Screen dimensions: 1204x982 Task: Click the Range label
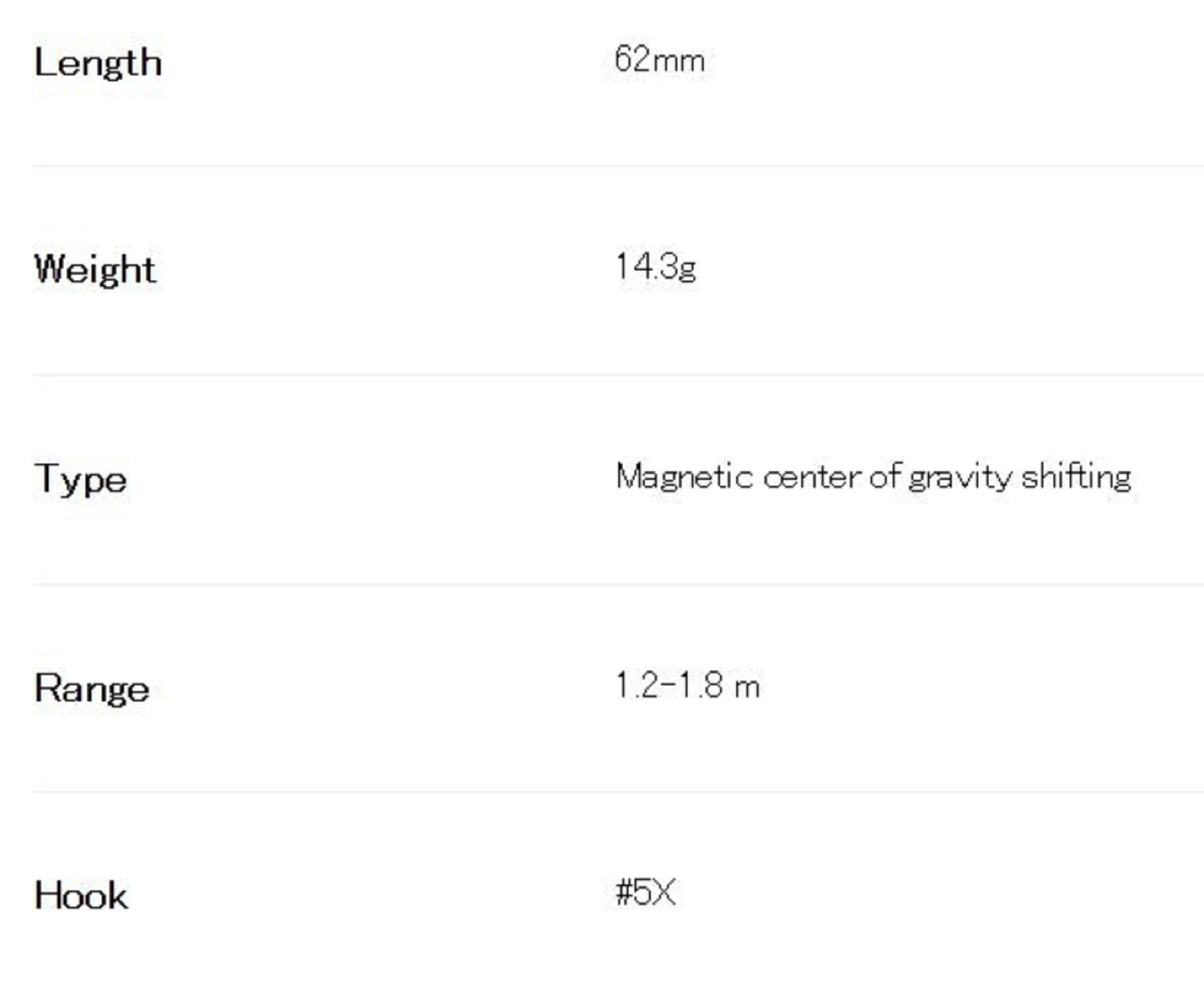click(x=92, y=689)
